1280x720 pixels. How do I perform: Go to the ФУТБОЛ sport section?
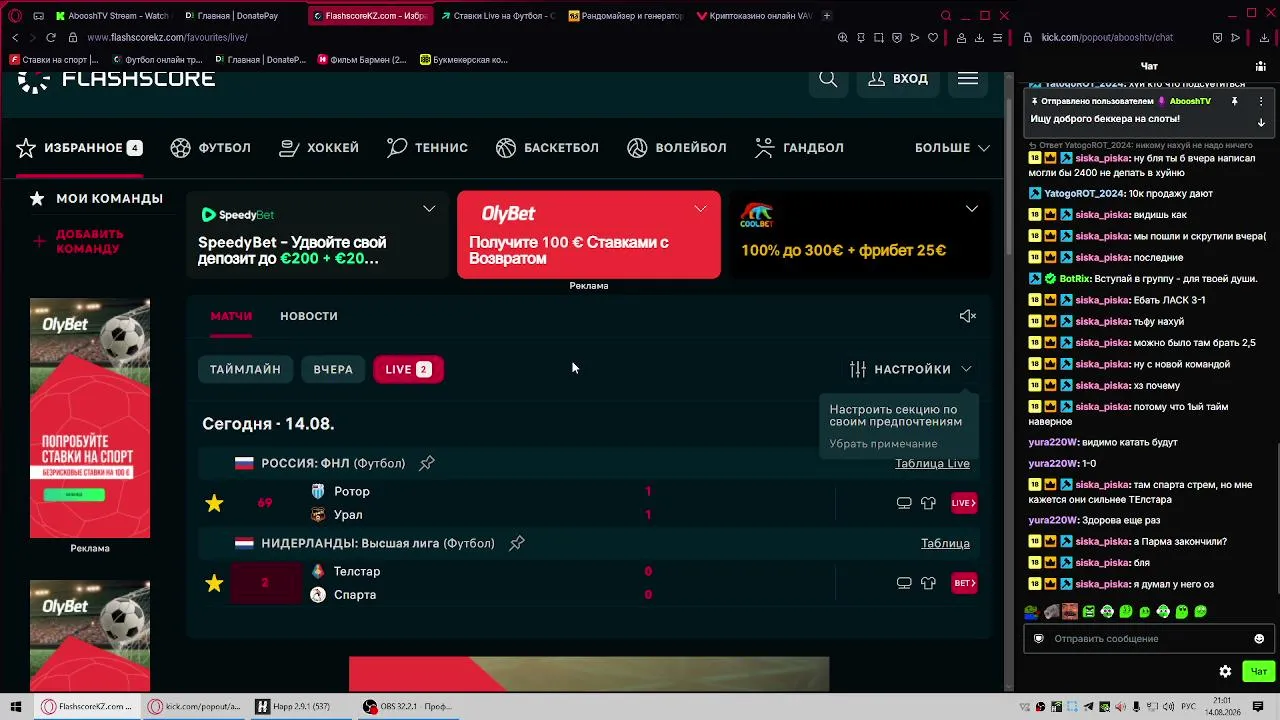click(x=211, y=148)
